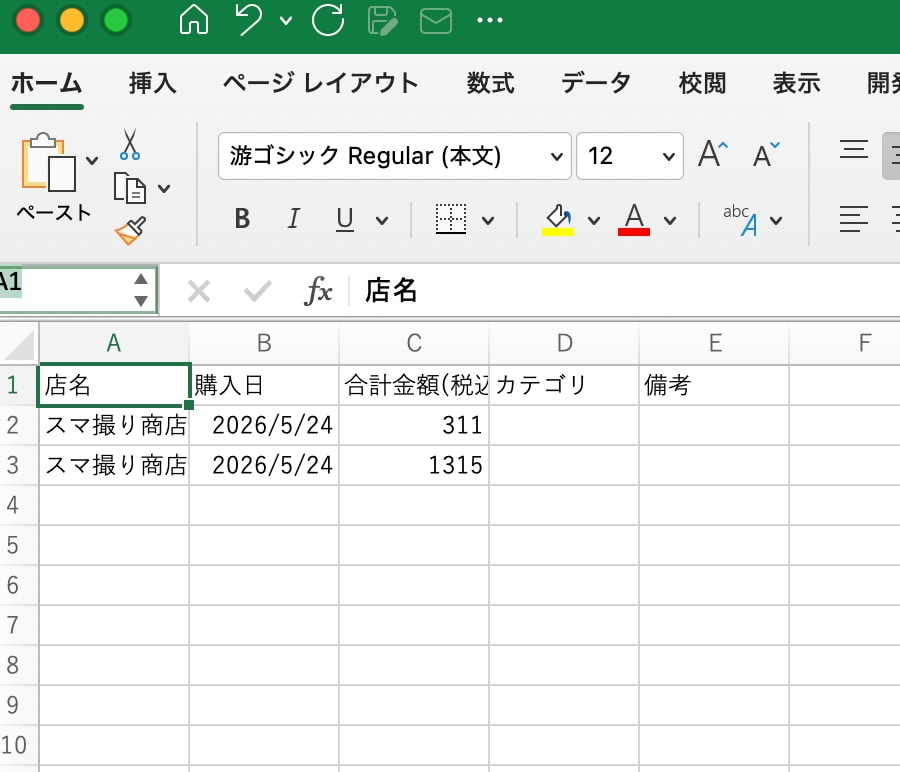
Task: Cancel entry with the X button
Action: click(x=199, y=292)
